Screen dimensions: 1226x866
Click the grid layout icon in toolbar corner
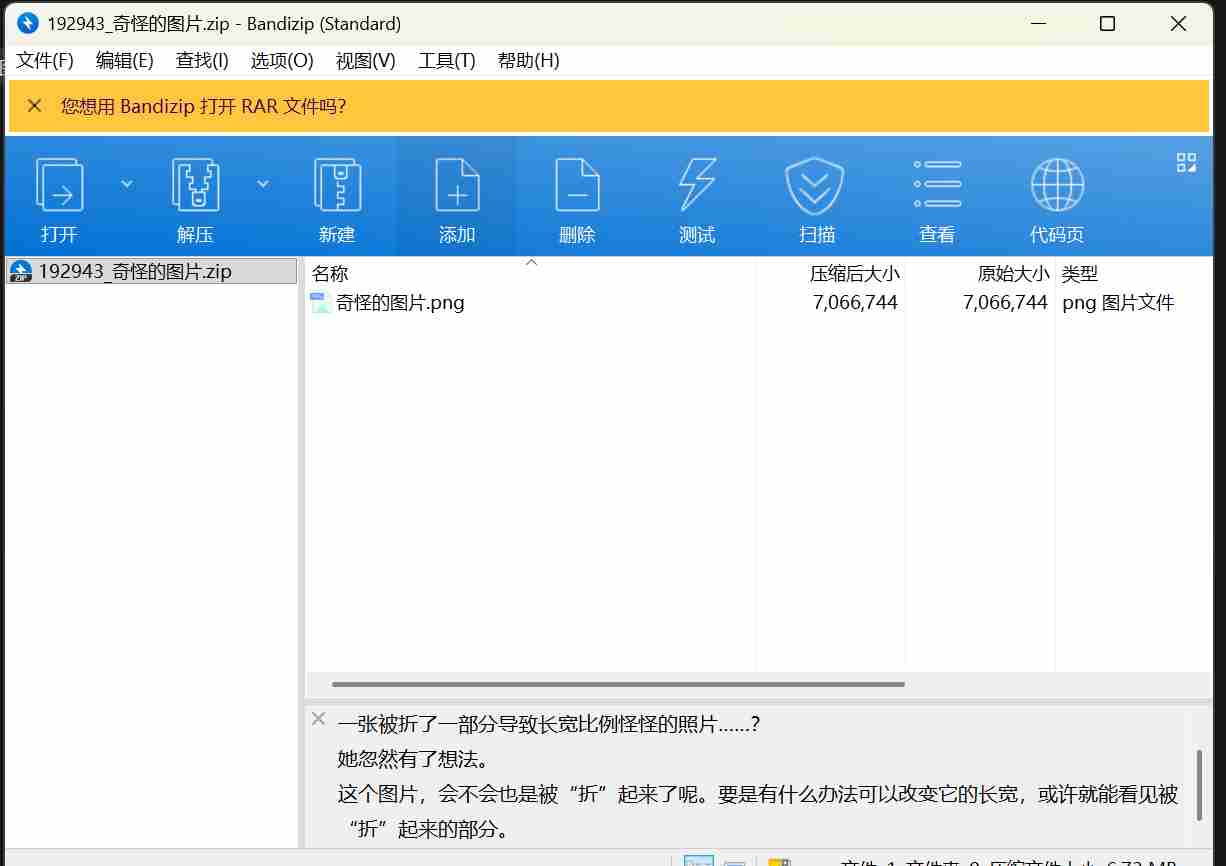1186,163
